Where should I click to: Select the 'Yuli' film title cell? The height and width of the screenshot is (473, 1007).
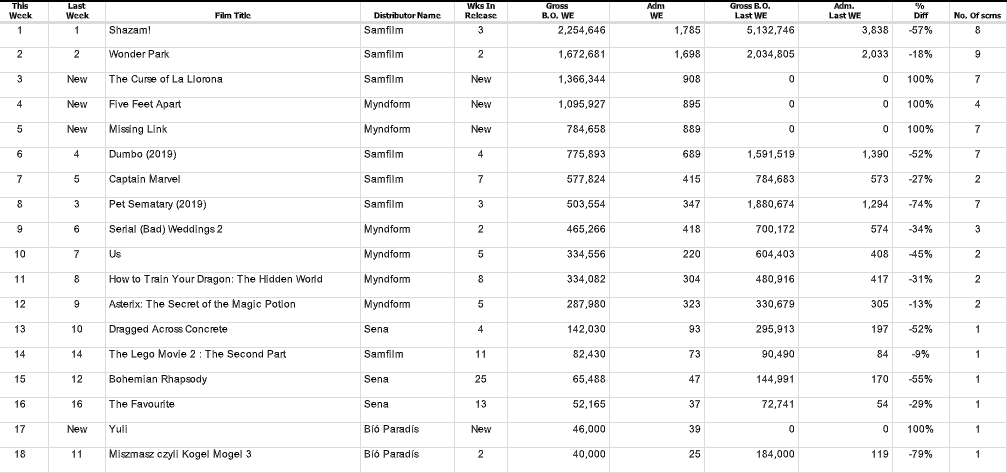[x=119, y=429]
